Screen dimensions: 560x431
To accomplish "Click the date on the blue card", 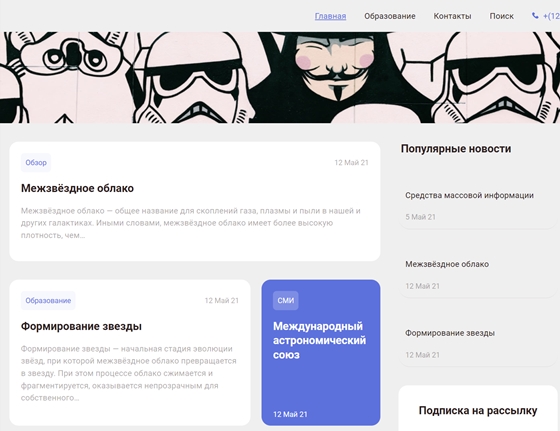I will (x=290, y=414).
